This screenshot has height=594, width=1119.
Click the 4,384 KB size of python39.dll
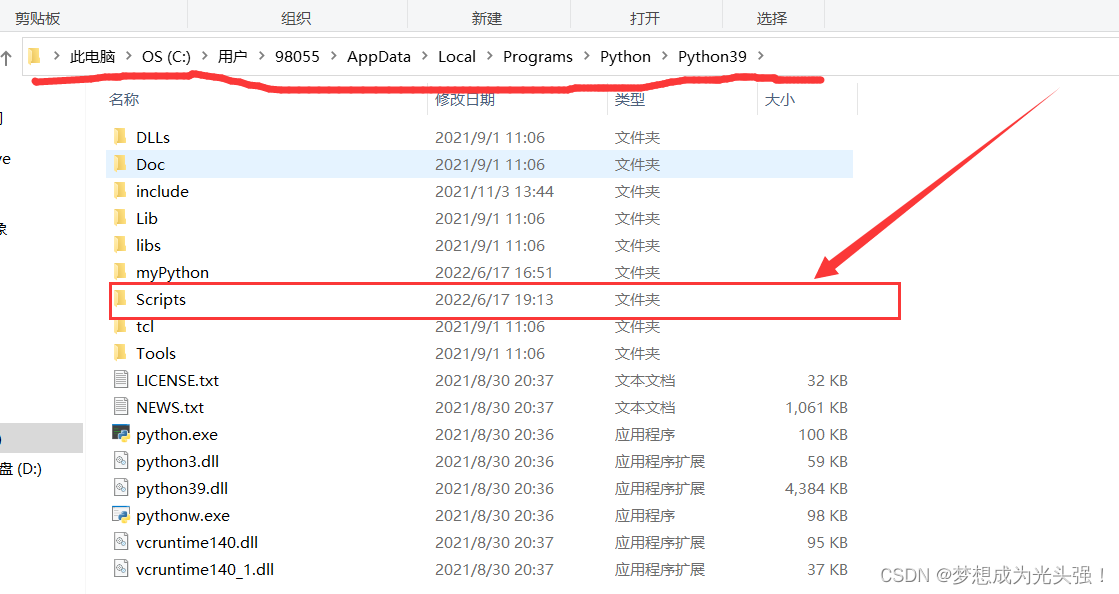click(816, 489)
